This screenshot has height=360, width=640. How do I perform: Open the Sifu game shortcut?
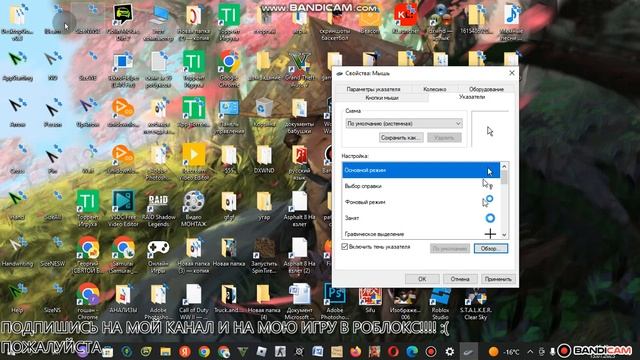click(370, 299)
